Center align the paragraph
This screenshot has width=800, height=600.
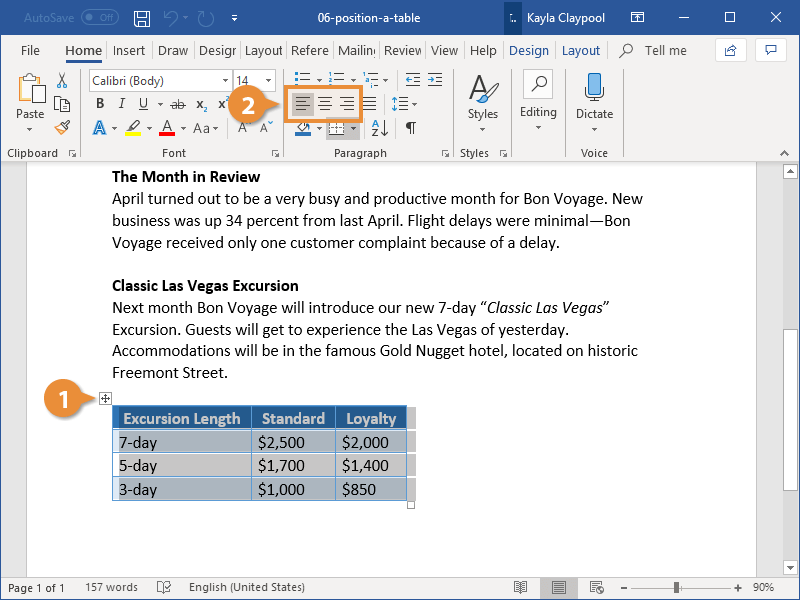323,103
